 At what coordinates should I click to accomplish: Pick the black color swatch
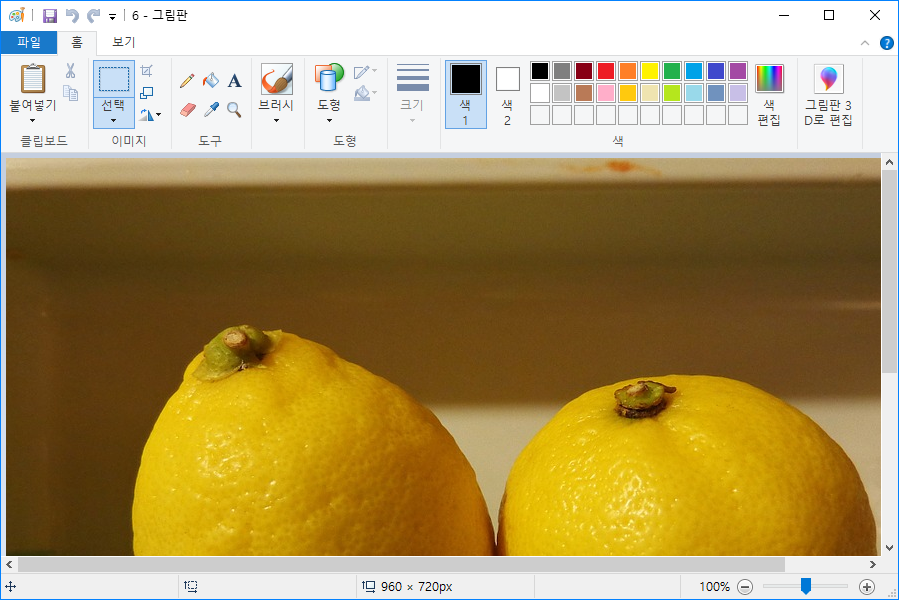coord(540,71)
